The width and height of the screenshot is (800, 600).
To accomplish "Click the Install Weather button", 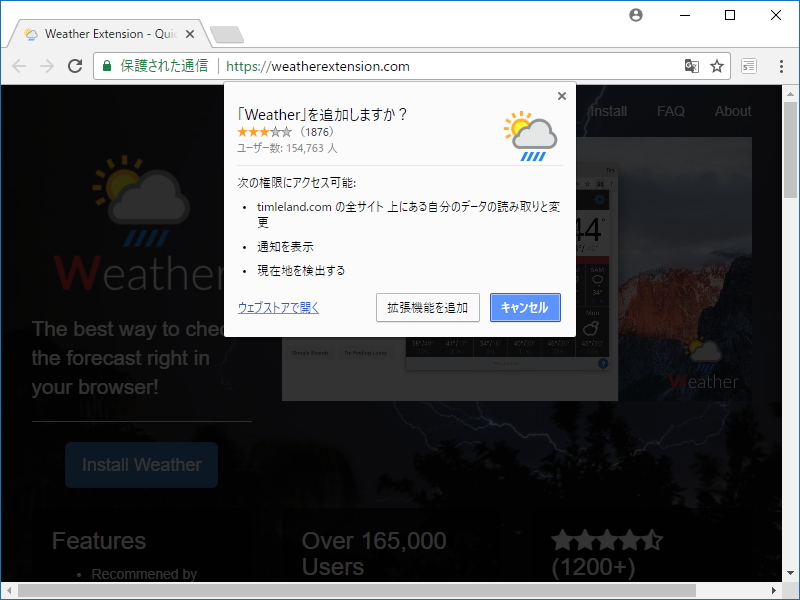I will click(141, 464).
